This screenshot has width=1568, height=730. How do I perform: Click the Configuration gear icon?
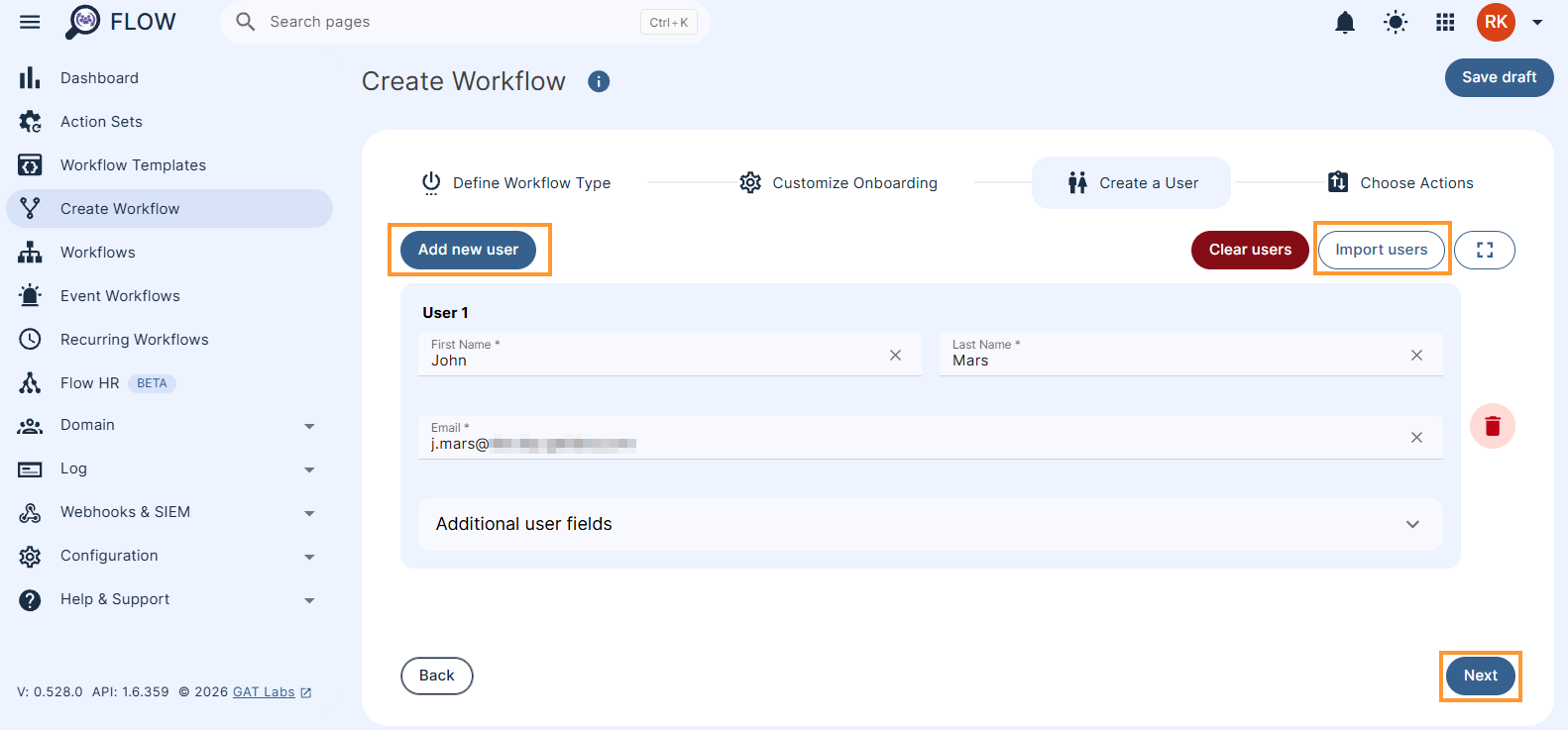(30, 557)
